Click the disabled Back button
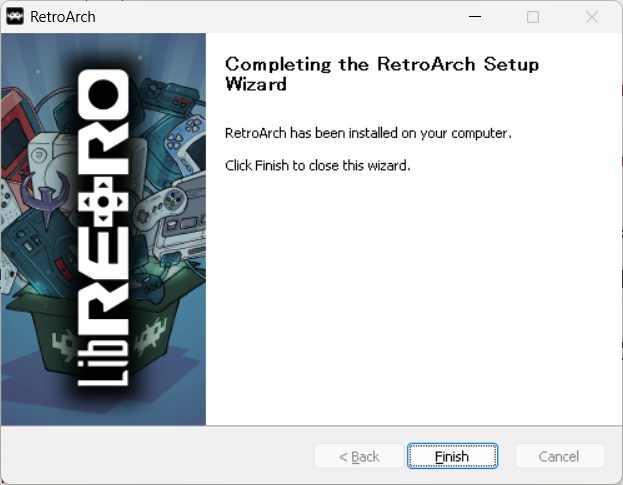This screenshot has width=623, height=485. tap(359, 456)
